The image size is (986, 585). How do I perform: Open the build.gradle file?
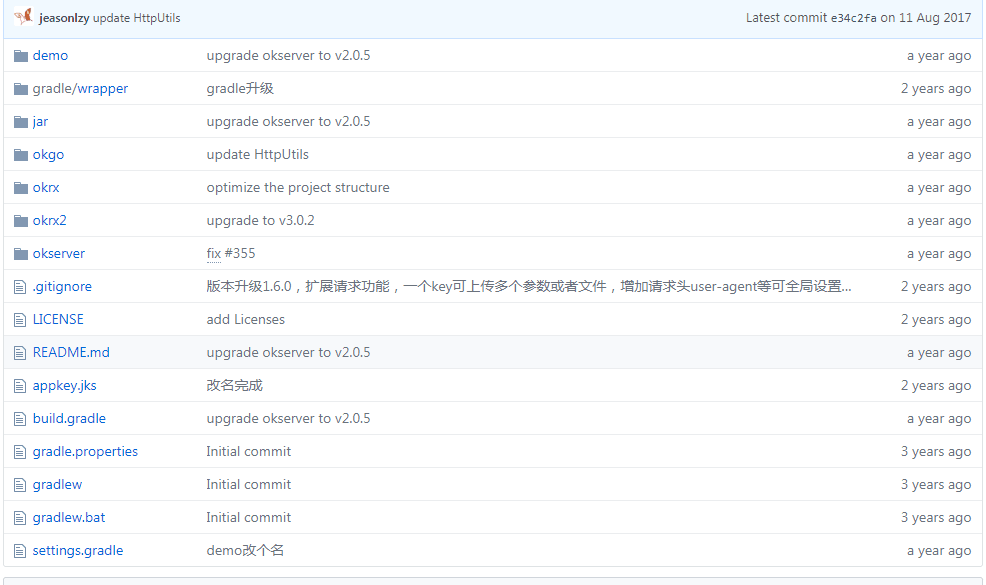69,418
